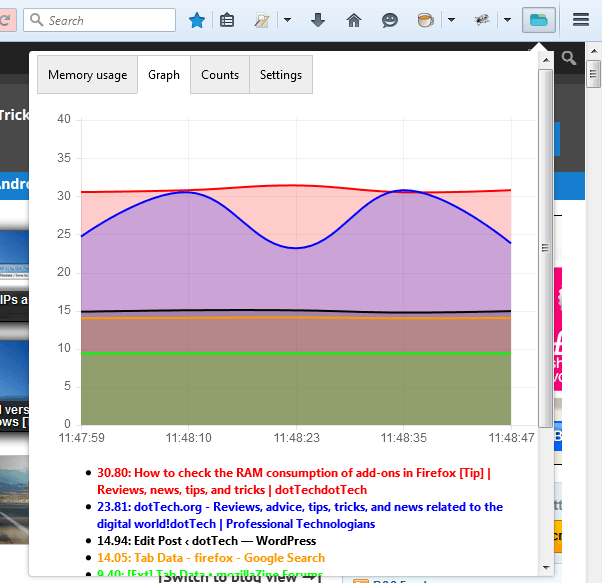Toggle the Tab Data folder toolbar button
602x583 pixels.
click(538, 20)
